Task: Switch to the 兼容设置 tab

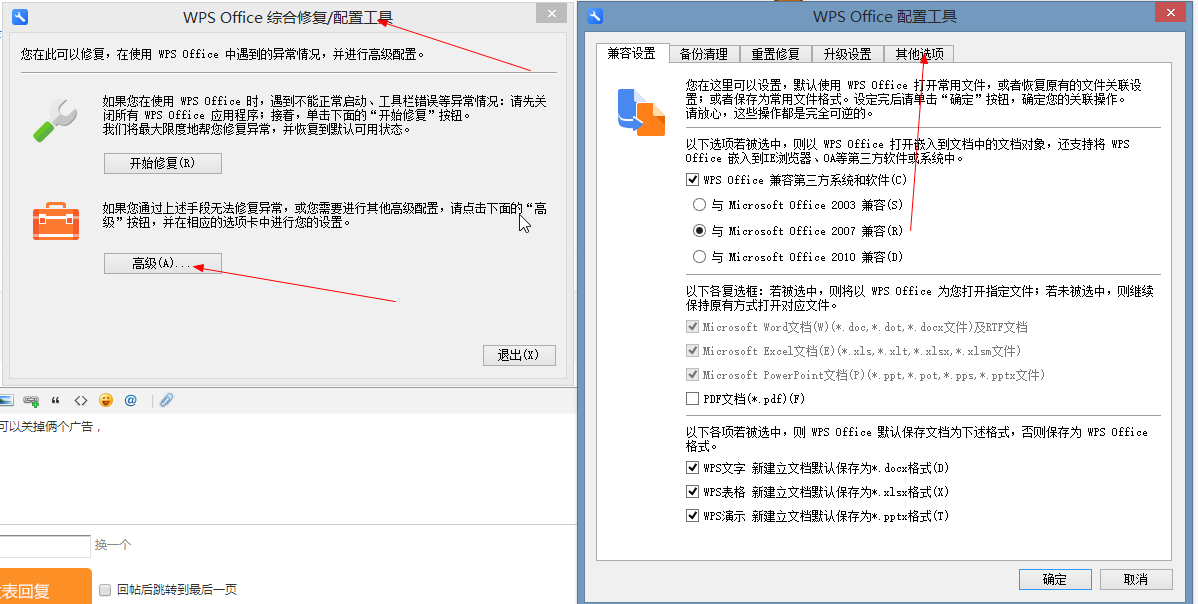Action: coord(632,53)
